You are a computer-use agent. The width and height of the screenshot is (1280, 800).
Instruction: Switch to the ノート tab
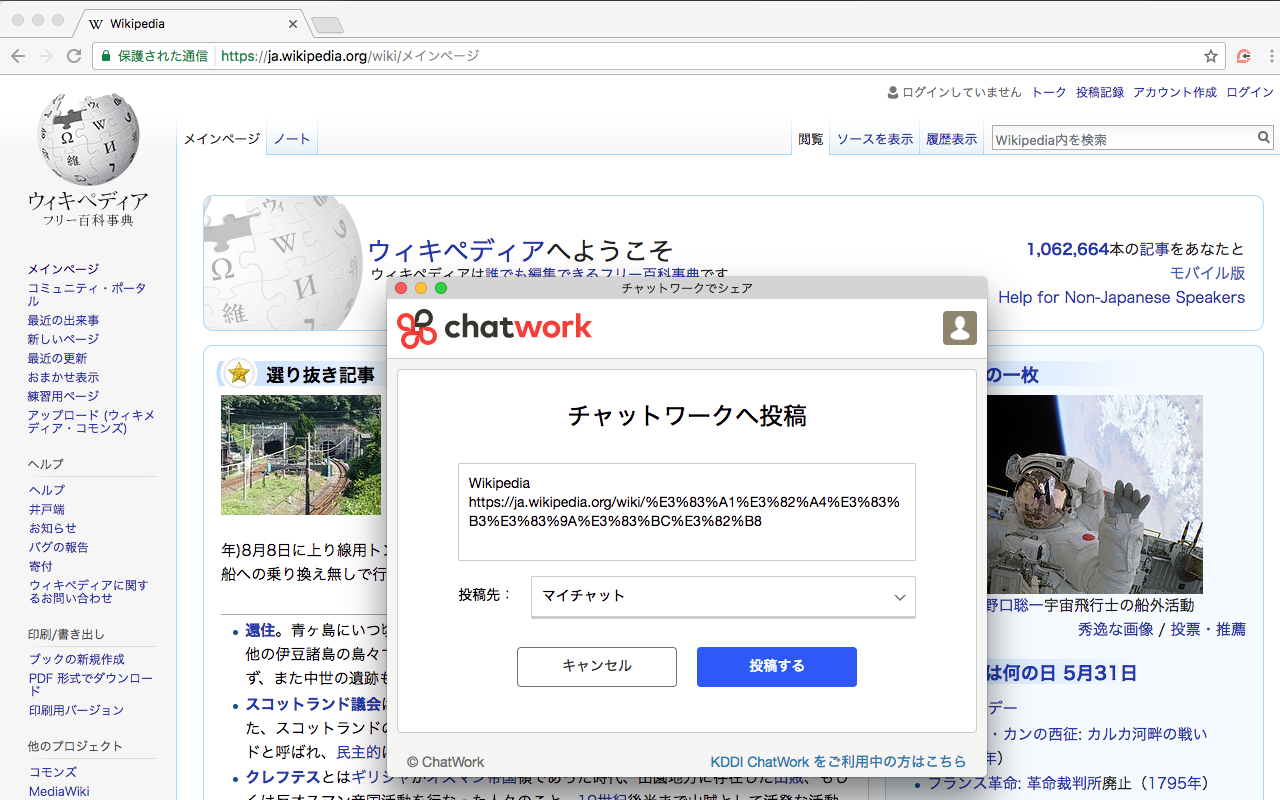click(292, 139)
